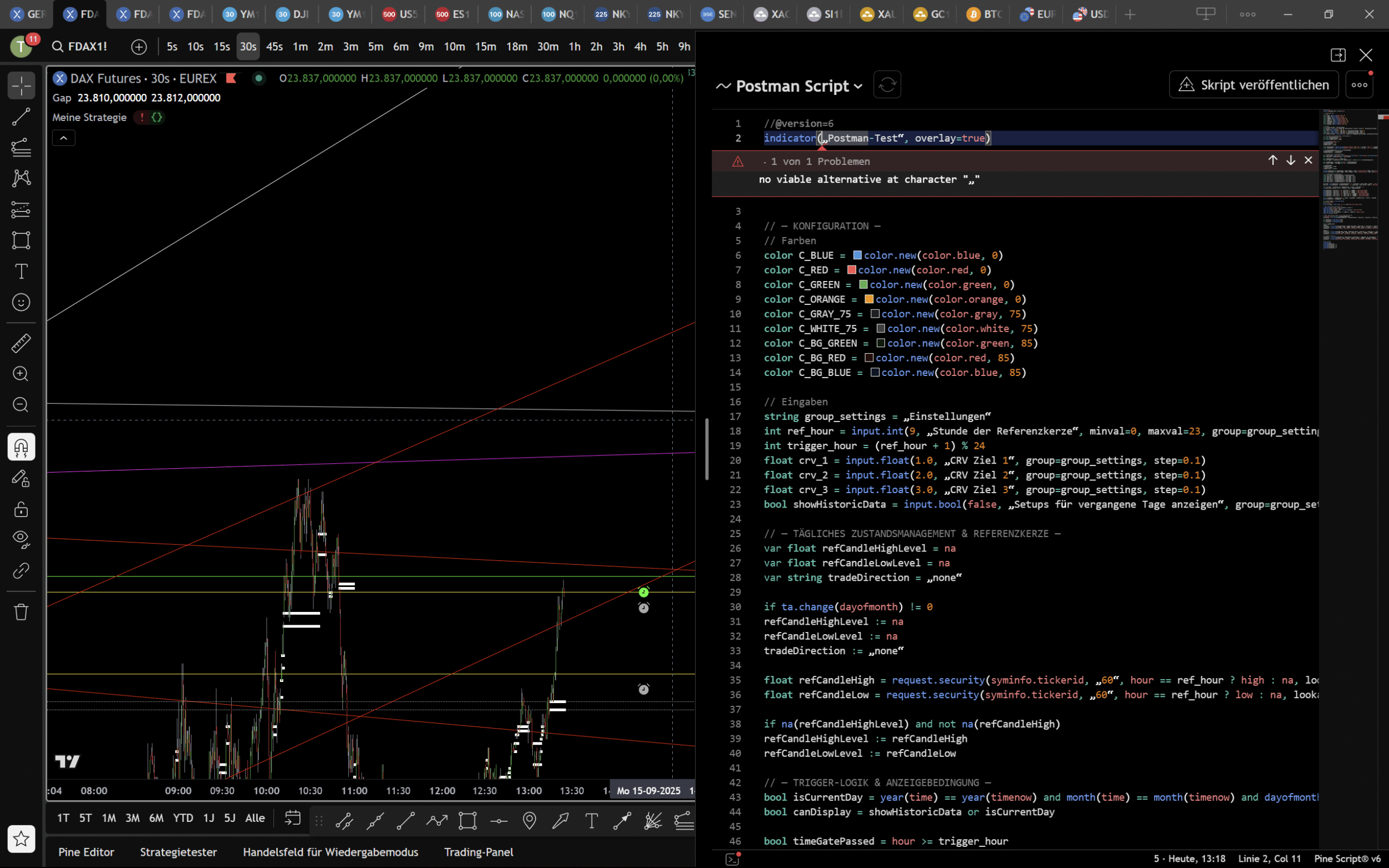This screenshot has width=1389, height=868.
Task: Switch to the Strategietester tab
Action: pyautogui.click(x=178, y=852)
